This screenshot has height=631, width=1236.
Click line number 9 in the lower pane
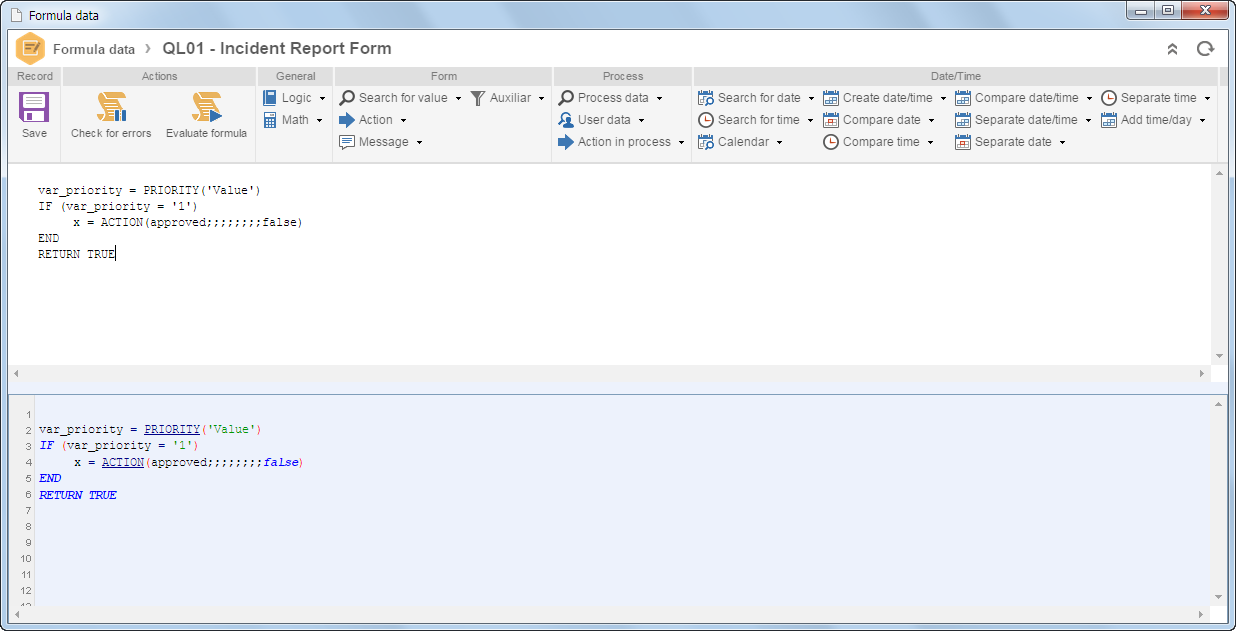30,542
